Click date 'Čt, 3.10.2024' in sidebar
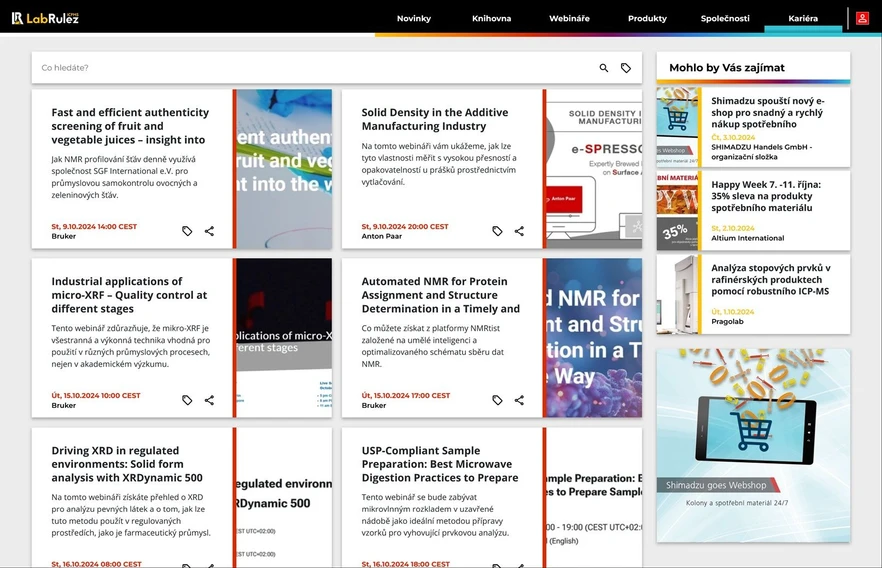 (x=733, y=137)
